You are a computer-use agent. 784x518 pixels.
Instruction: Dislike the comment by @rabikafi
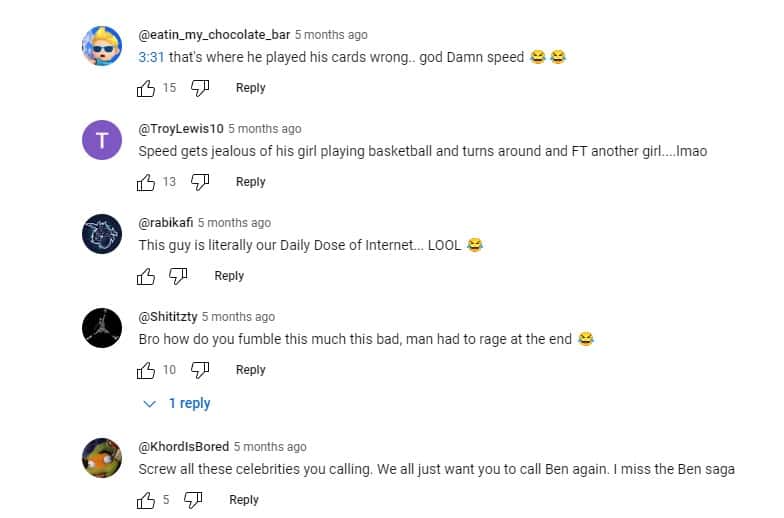pos(178,276)
